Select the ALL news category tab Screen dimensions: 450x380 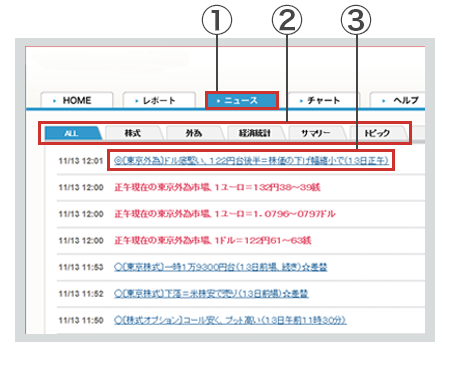(x=73, y=133)
